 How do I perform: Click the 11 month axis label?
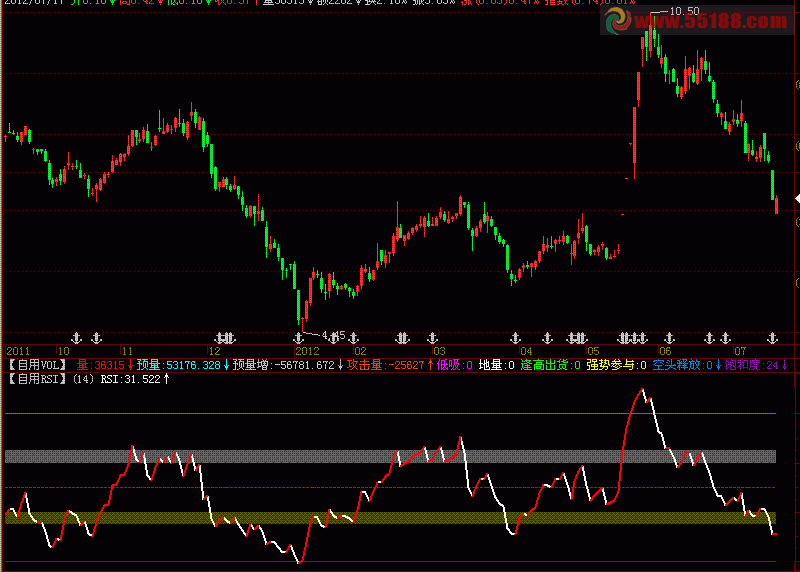click(127, 351)
